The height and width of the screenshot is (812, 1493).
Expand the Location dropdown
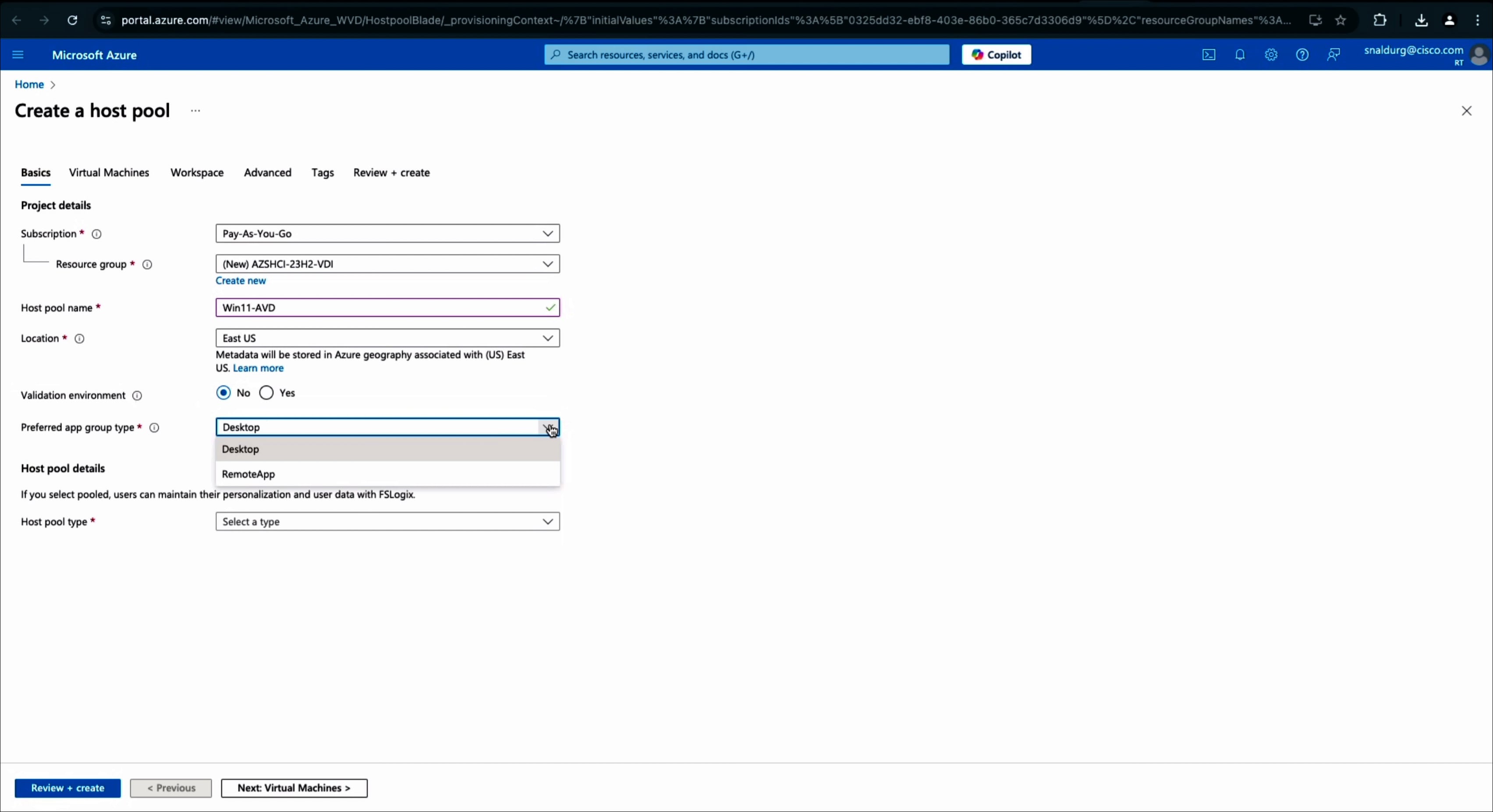click(x=387, y=338)
